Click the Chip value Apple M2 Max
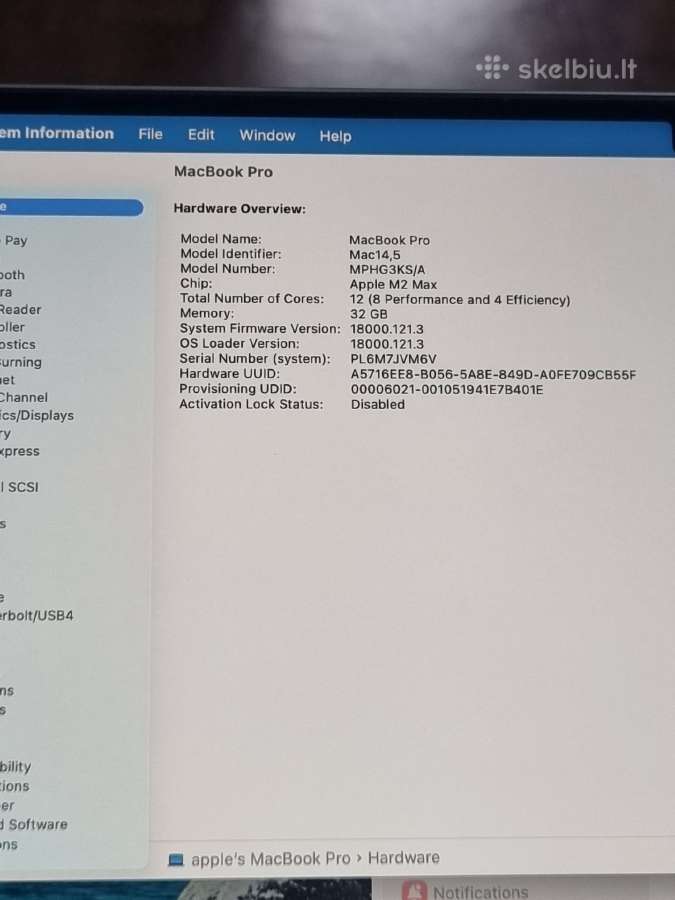 [x=393, y=285]
